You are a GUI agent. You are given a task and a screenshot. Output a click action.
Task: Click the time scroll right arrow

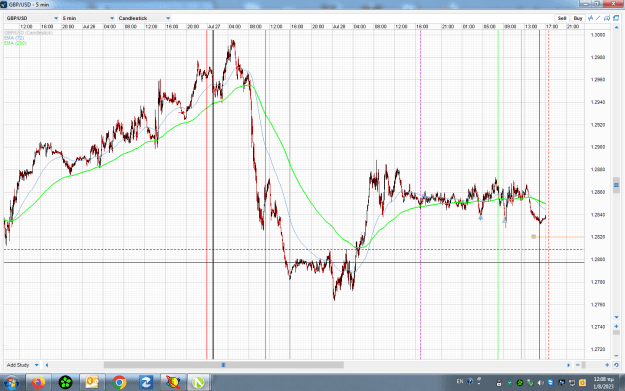tap(569, 365)
